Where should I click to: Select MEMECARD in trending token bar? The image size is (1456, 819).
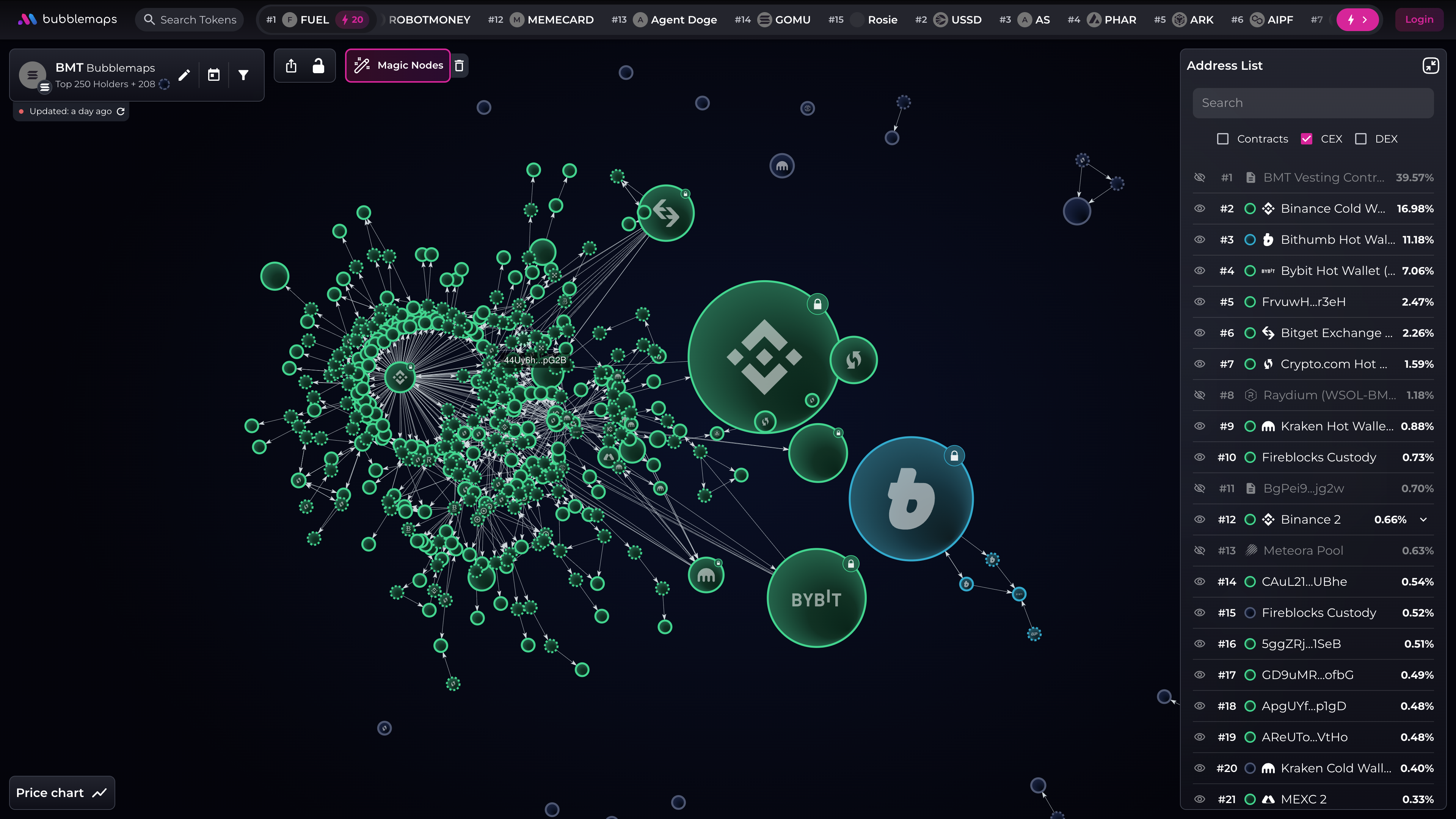pyautogui.click(x=560, y=20)
